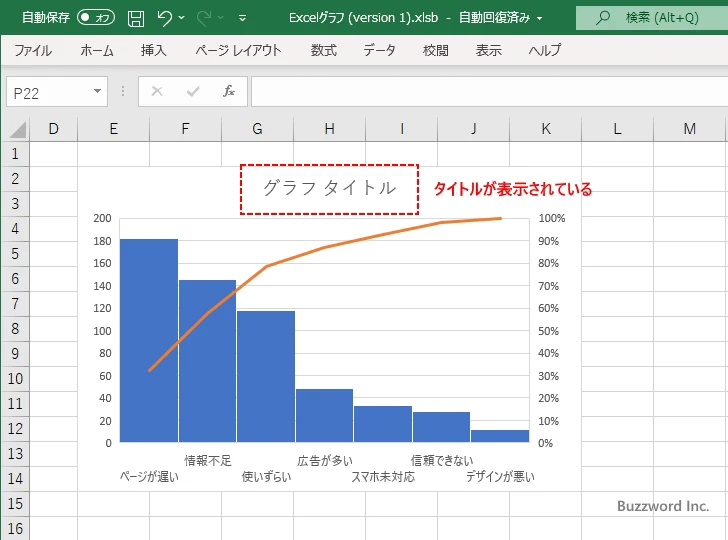Viewport: 728px width, 540px height.
Task: Switch to the 校閲 tab
Action: tap(436, 50)
